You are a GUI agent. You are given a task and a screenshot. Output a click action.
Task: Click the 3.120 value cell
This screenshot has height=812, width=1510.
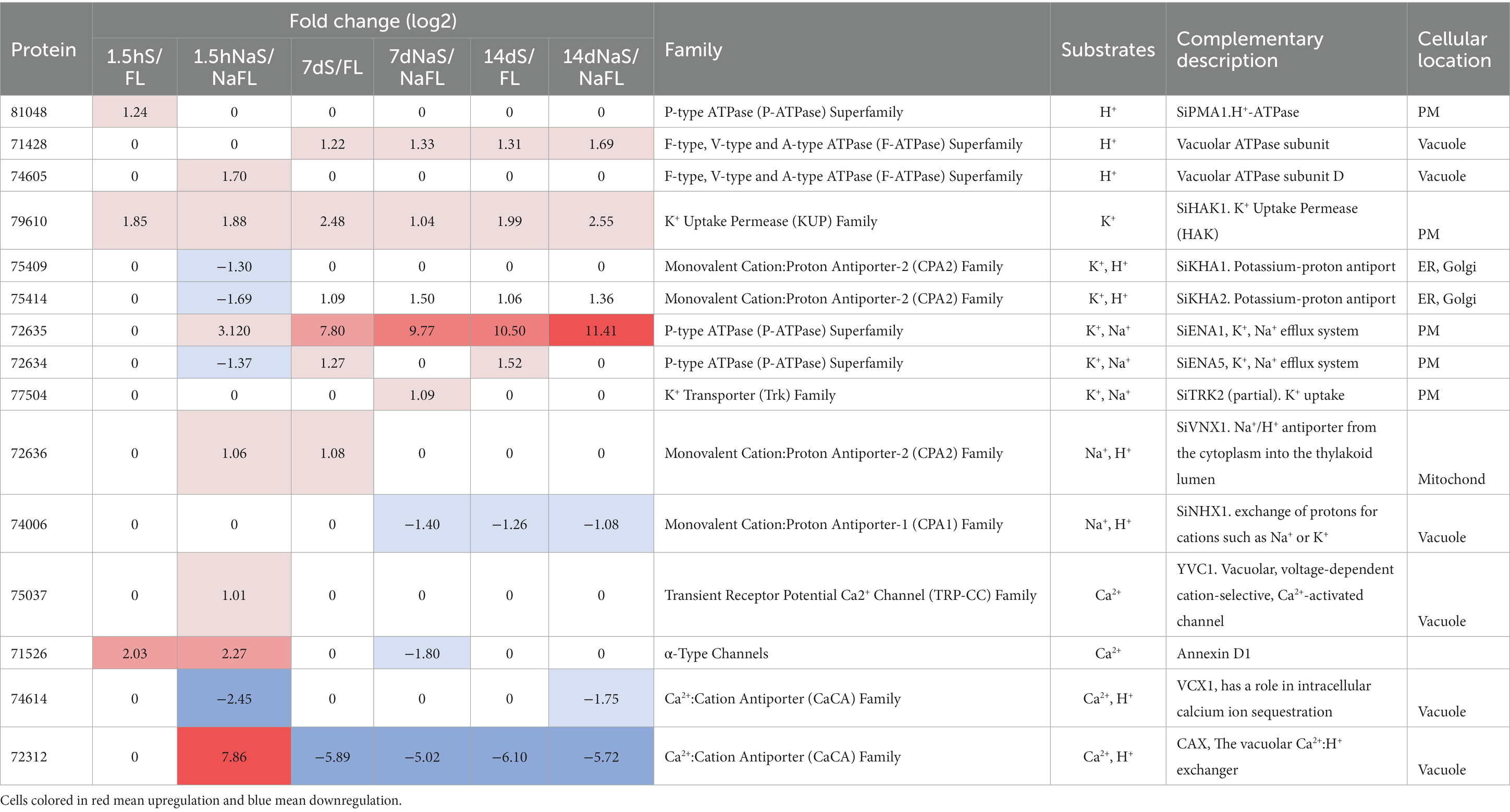coord(234,330)
